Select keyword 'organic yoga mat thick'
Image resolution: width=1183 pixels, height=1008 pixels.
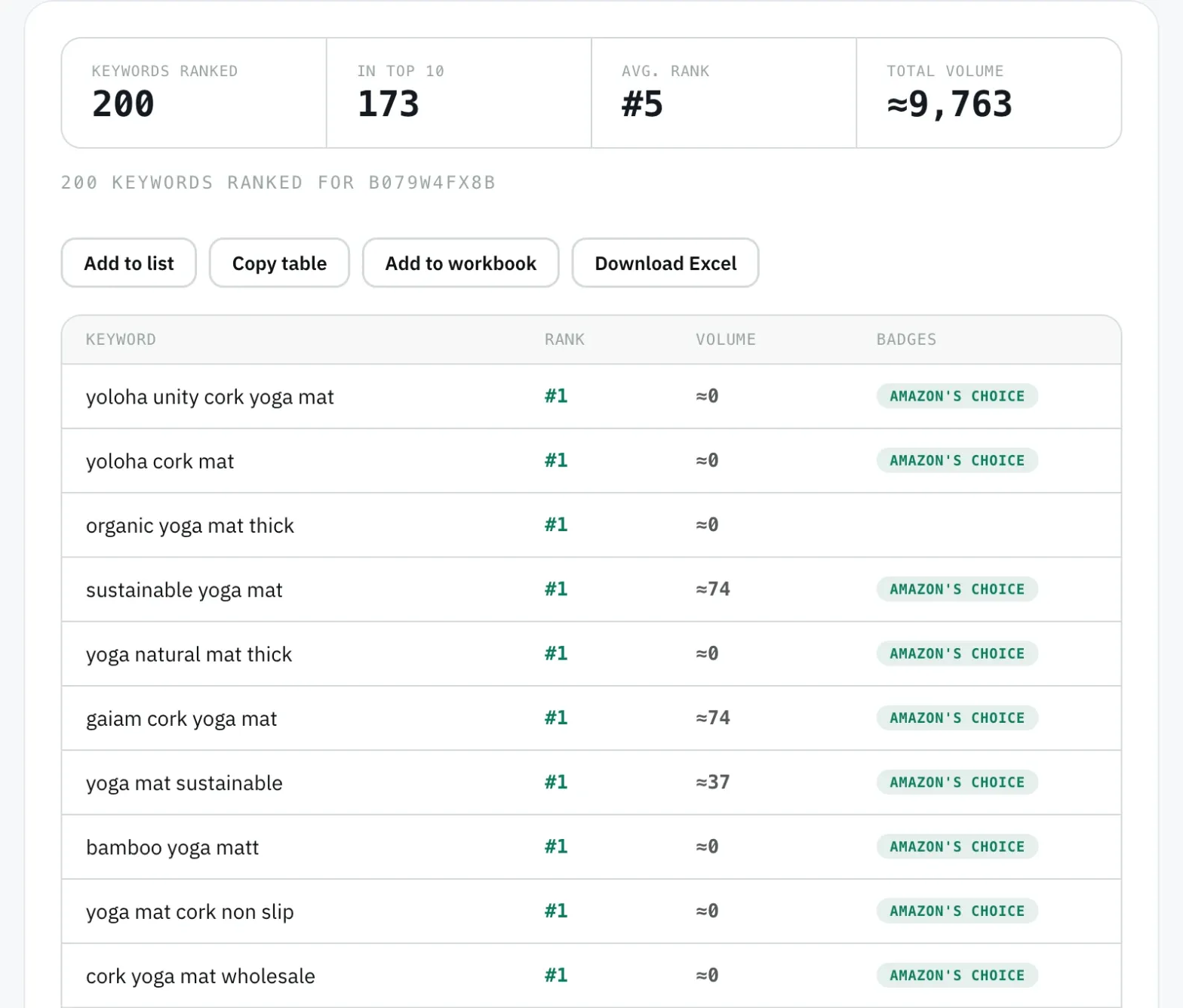190,526
